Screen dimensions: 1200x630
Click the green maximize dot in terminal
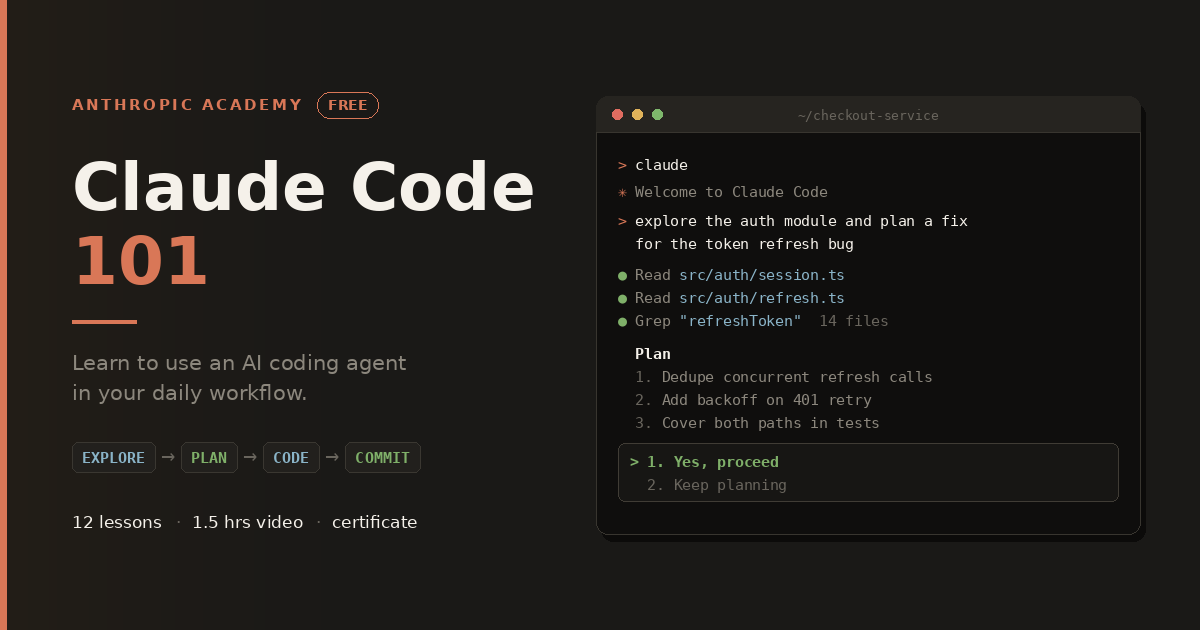pyautogui.click(x=658, y=115)
